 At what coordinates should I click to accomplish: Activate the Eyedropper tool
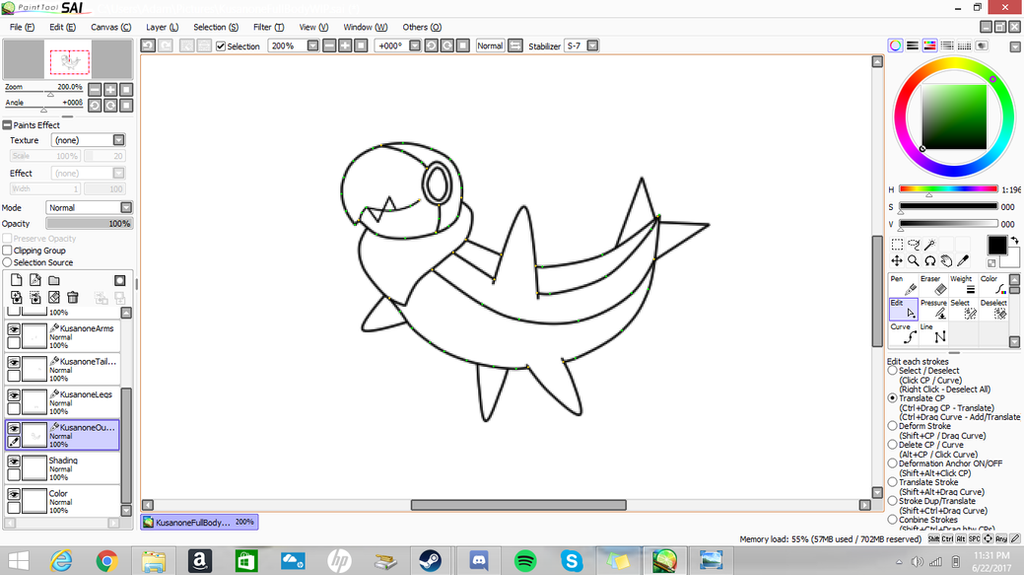[963, 261]
